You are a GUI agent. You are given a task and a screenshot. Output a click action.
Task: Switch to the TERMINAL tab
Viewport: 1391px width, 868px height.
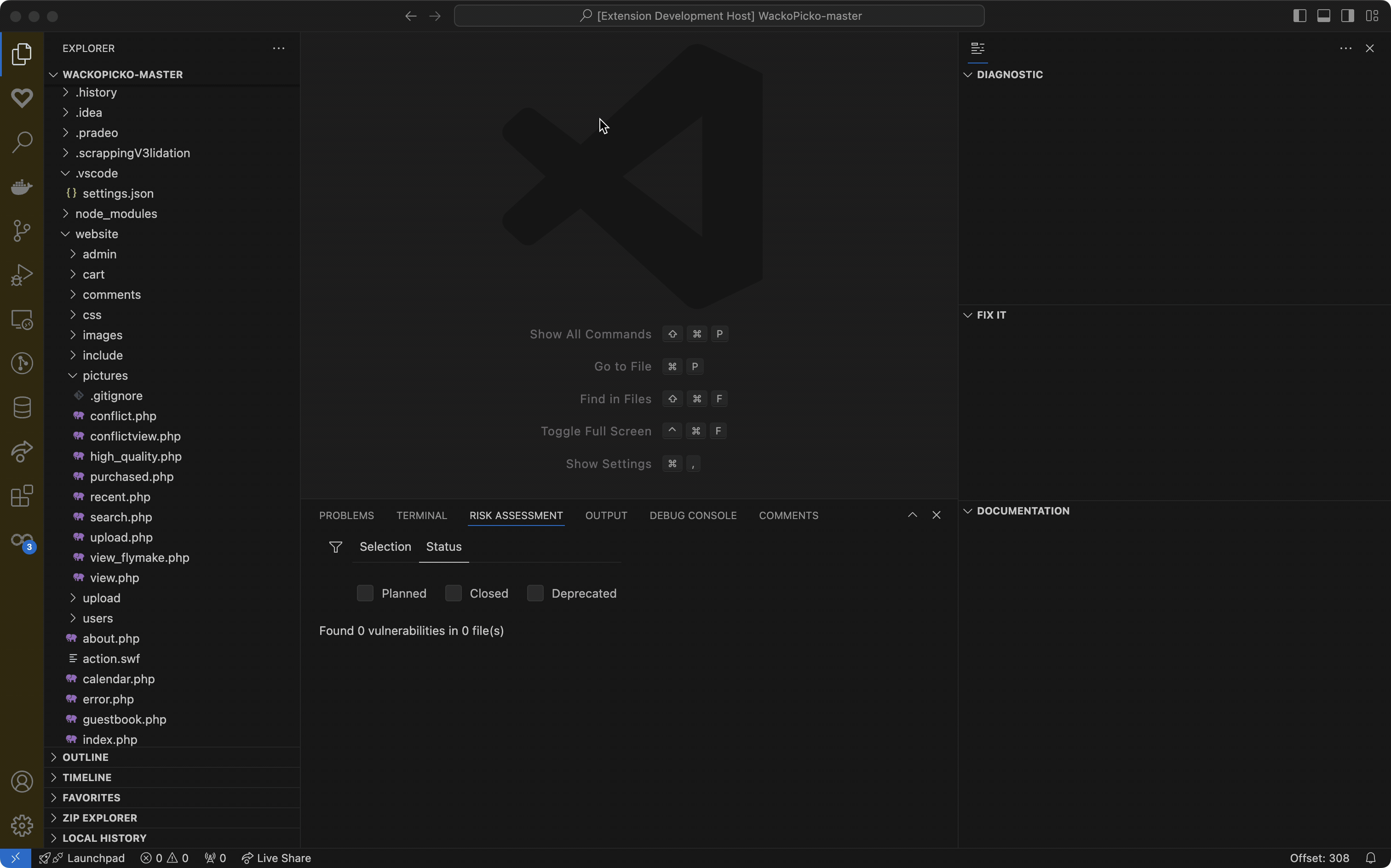tap(421, 515)
